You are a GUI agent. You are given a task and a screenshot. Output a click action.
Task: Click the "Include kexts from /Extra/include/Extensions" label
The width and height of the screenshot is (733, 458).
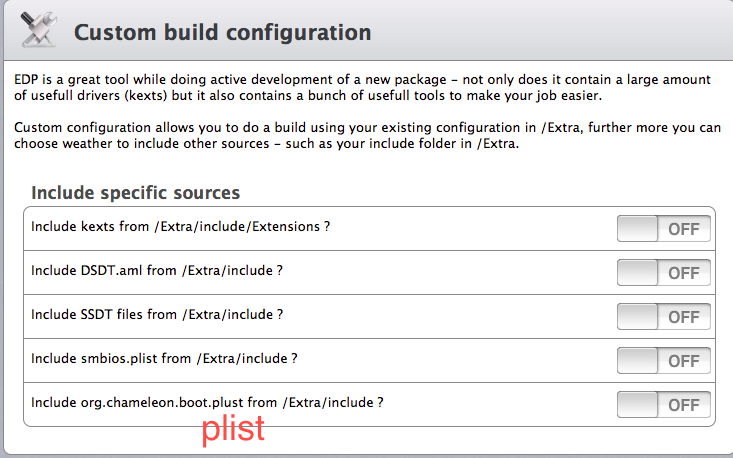[180, 227]
